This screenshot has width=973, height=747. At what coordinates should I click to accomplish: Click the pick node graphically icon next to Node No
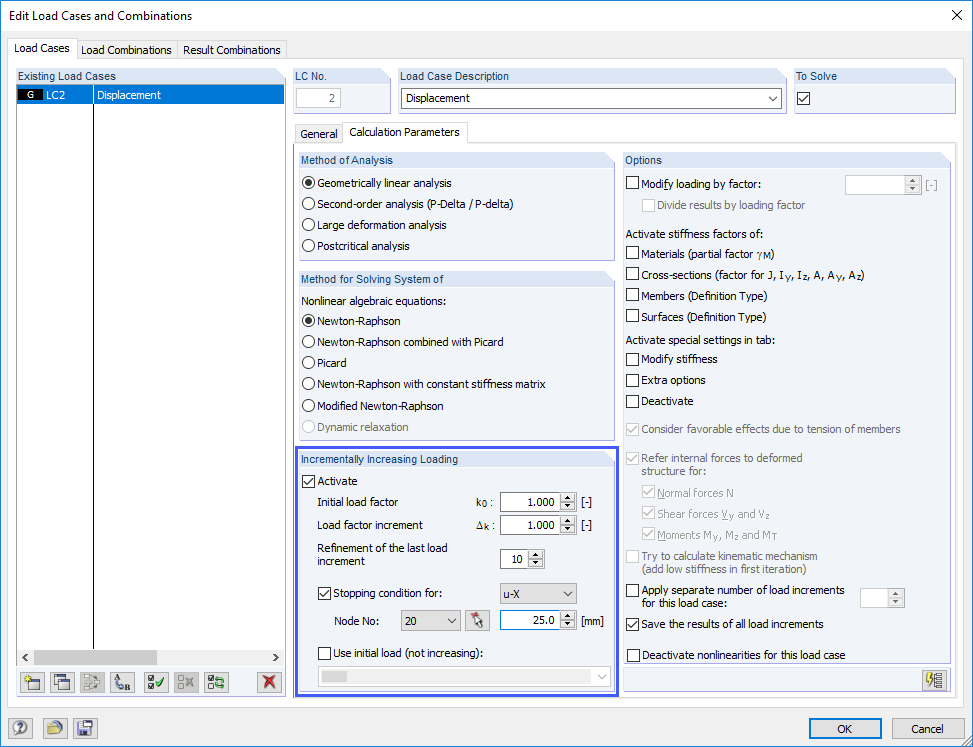click(477, 620)
